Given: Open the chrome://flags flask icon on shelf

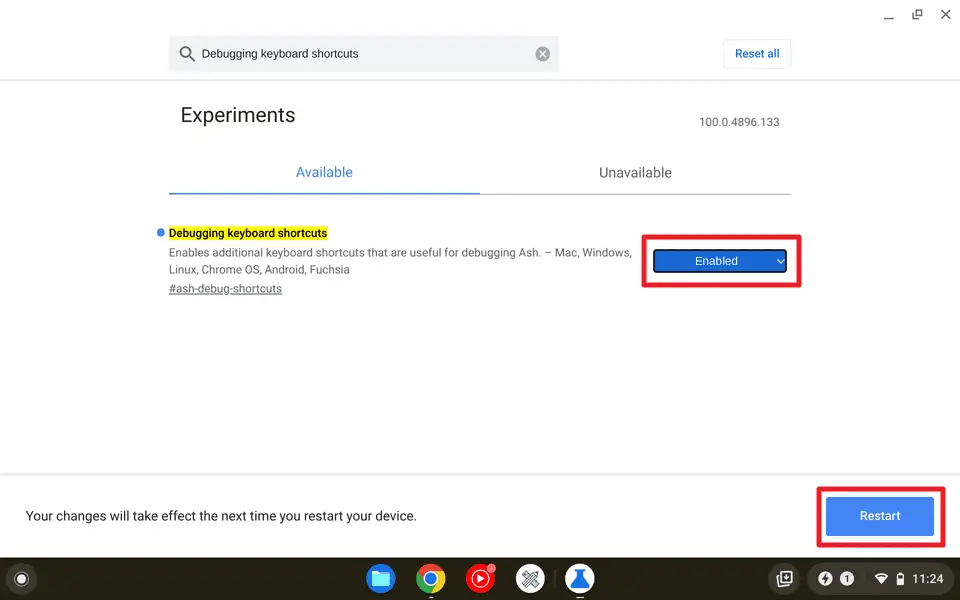Looking at the screenshot, I should coord(580,579).
